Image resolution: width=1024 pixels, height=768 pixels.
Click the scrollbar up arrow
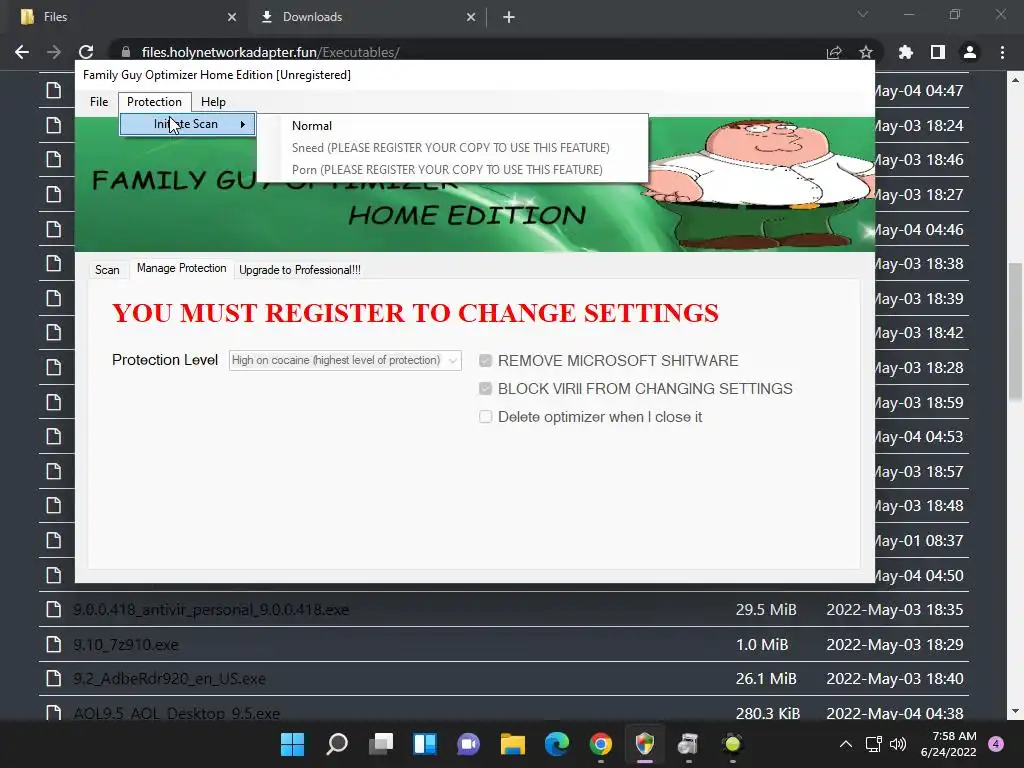(x=1015, y=80)
